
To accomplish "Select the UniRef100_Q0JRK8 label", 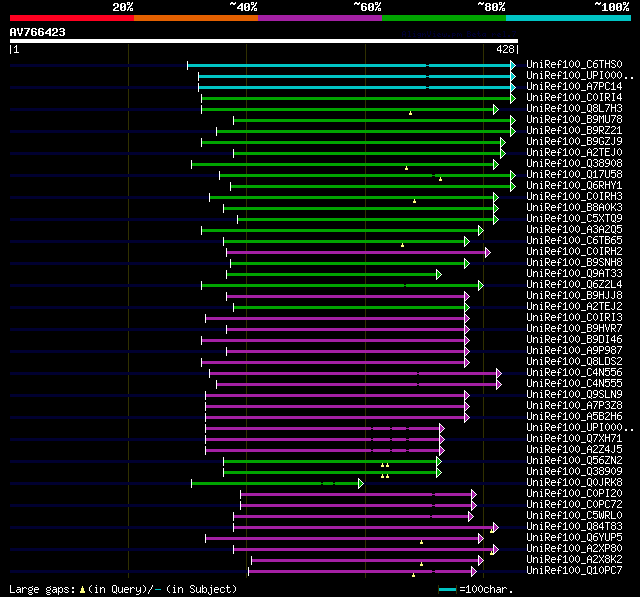I will pyautogui.click(x=574, y=483).
